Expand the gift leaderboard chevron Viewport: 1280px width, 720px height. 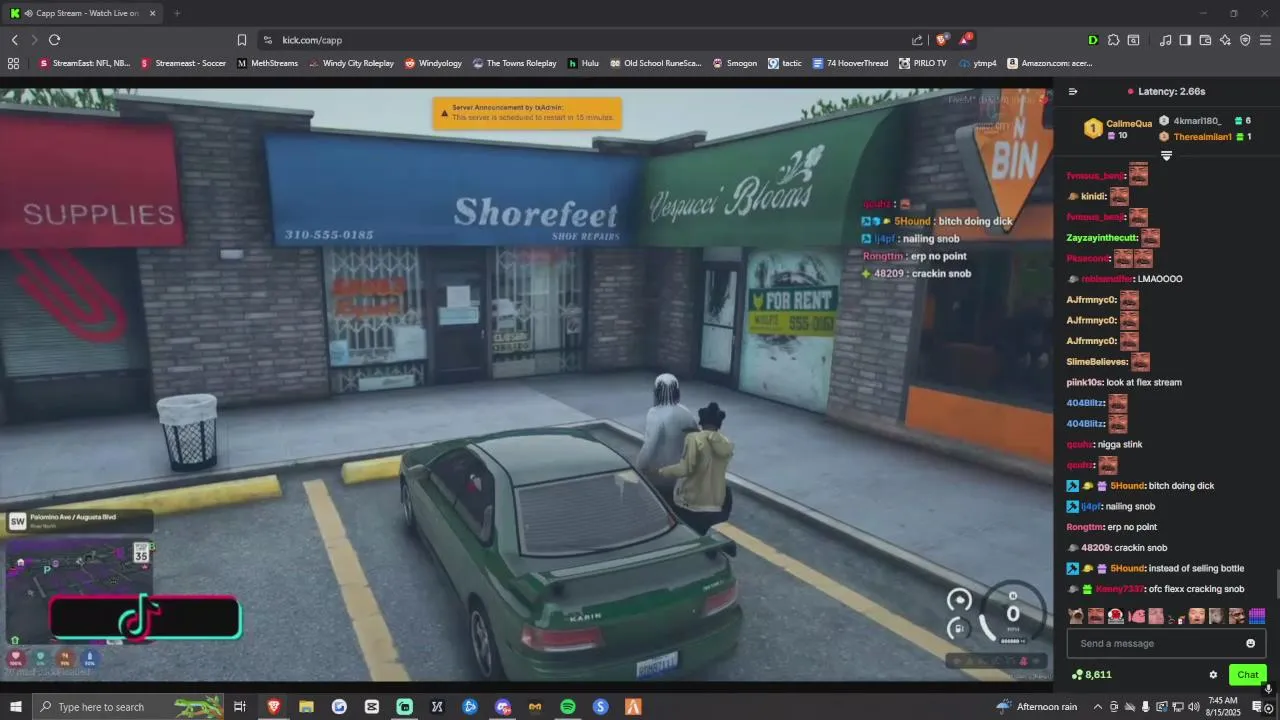pyautogui.click(x=1166, y=155)
